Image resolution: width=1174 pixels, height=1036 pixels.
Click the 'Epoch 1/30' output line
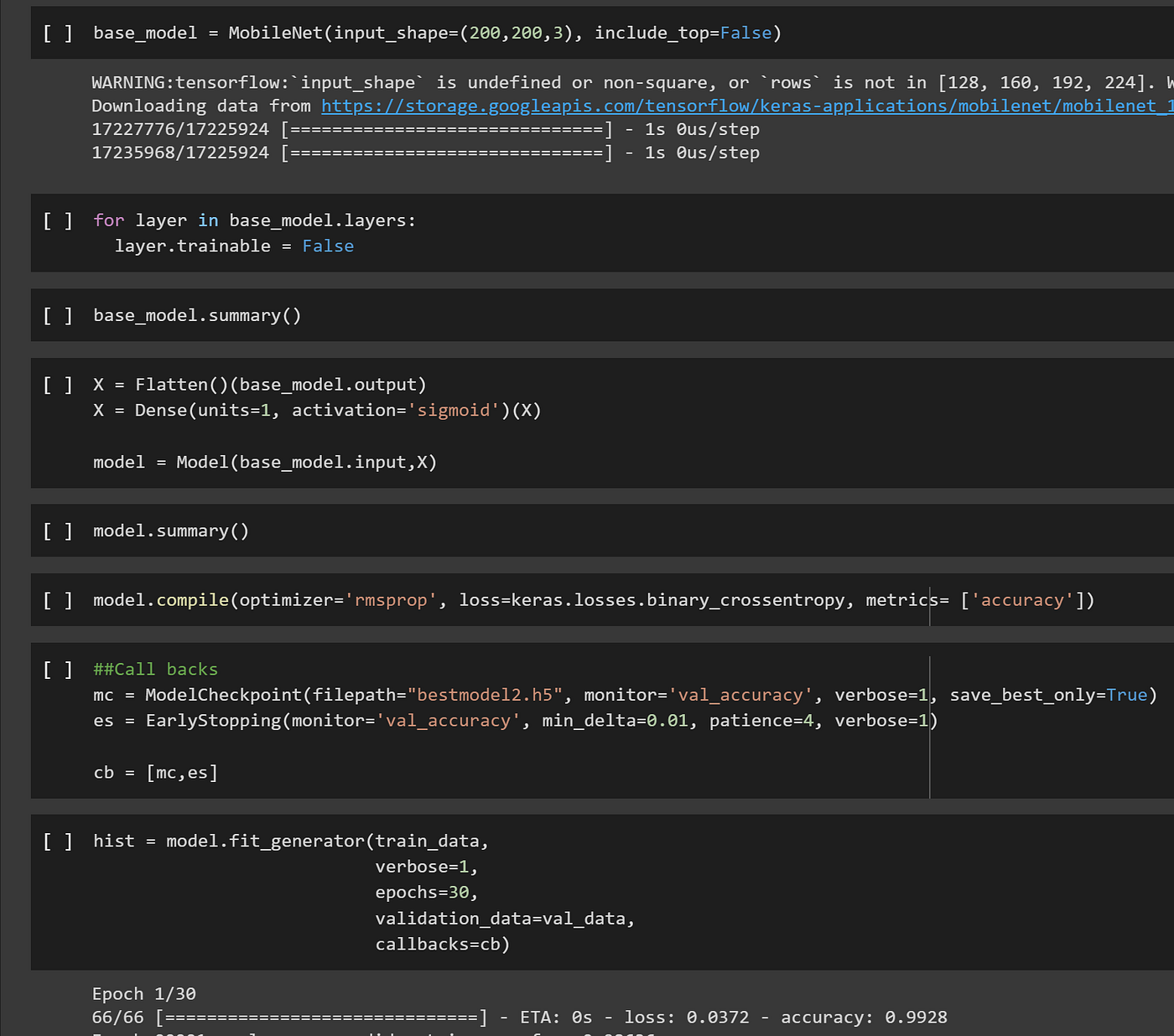point(143,994)
